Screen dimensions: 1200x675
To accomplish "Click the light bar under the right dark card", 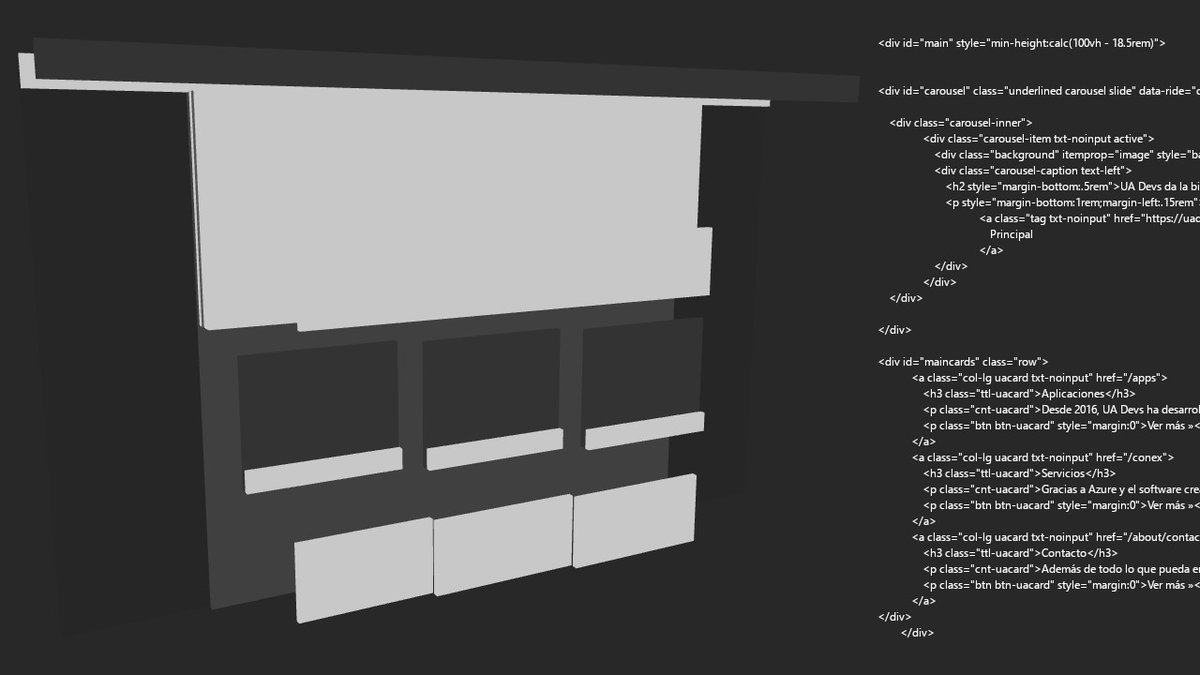I will [x=644, y=430].
